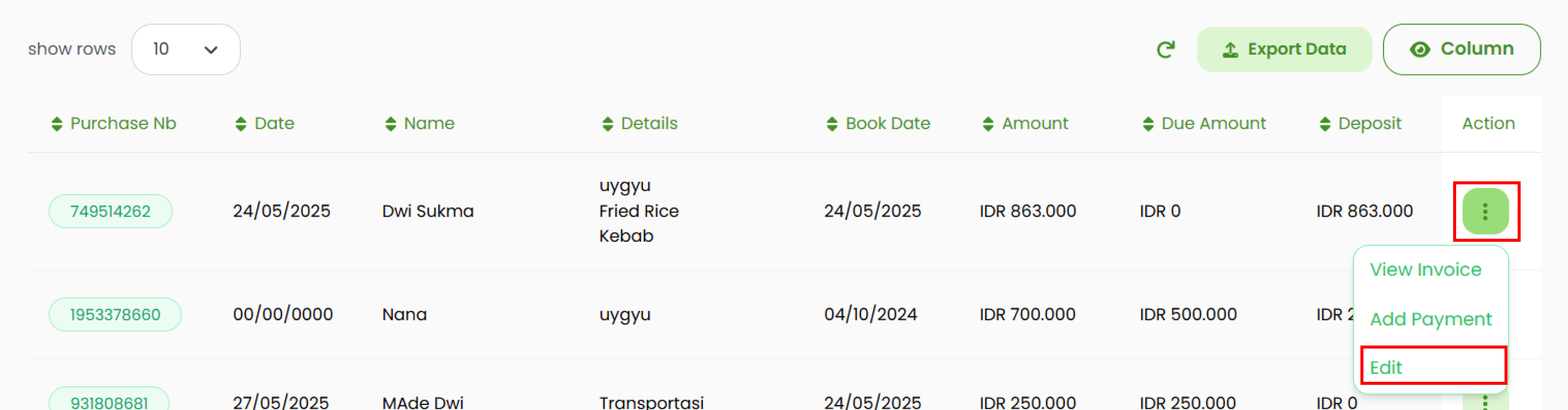This screenshot has height=410, width=1568.
Task: Open the show rows dropdown
Action: point(185,49)
